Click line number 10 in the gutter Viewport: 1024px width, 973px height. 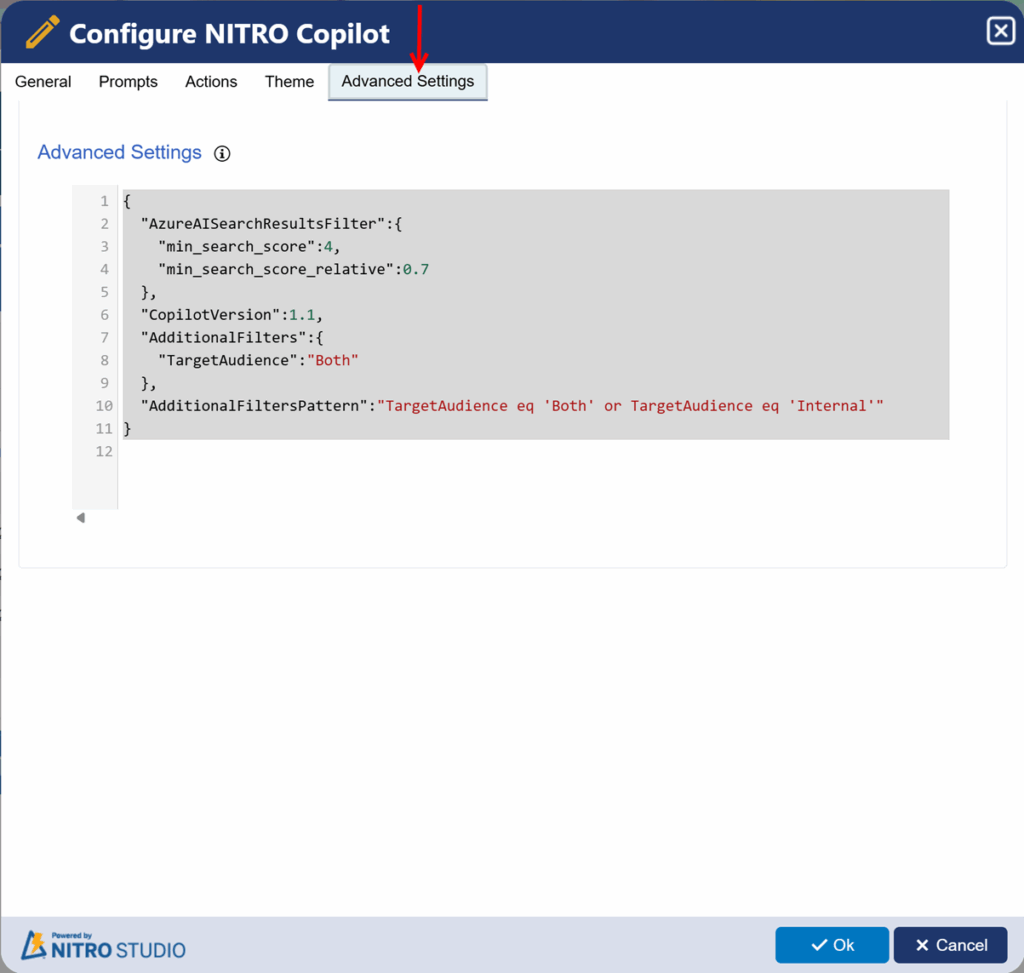click(104, 406)
